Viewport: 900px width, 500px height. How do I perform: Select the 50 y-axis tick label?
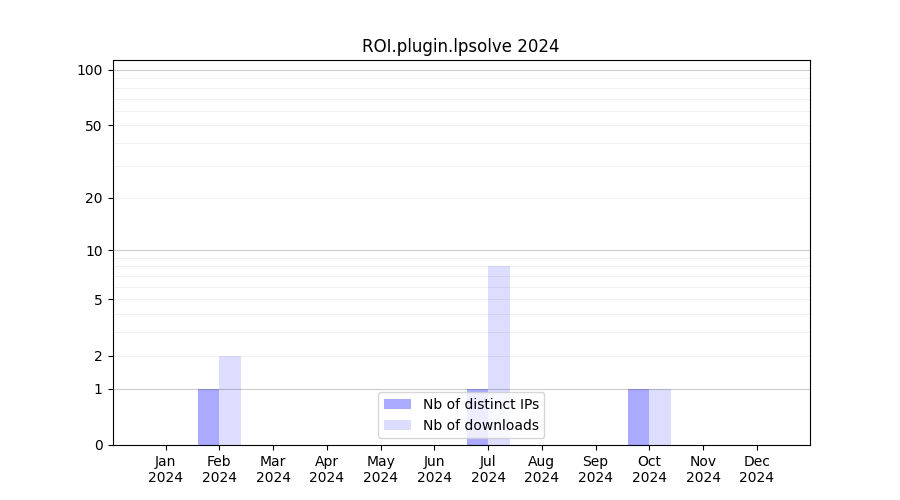tap(93, 126)
